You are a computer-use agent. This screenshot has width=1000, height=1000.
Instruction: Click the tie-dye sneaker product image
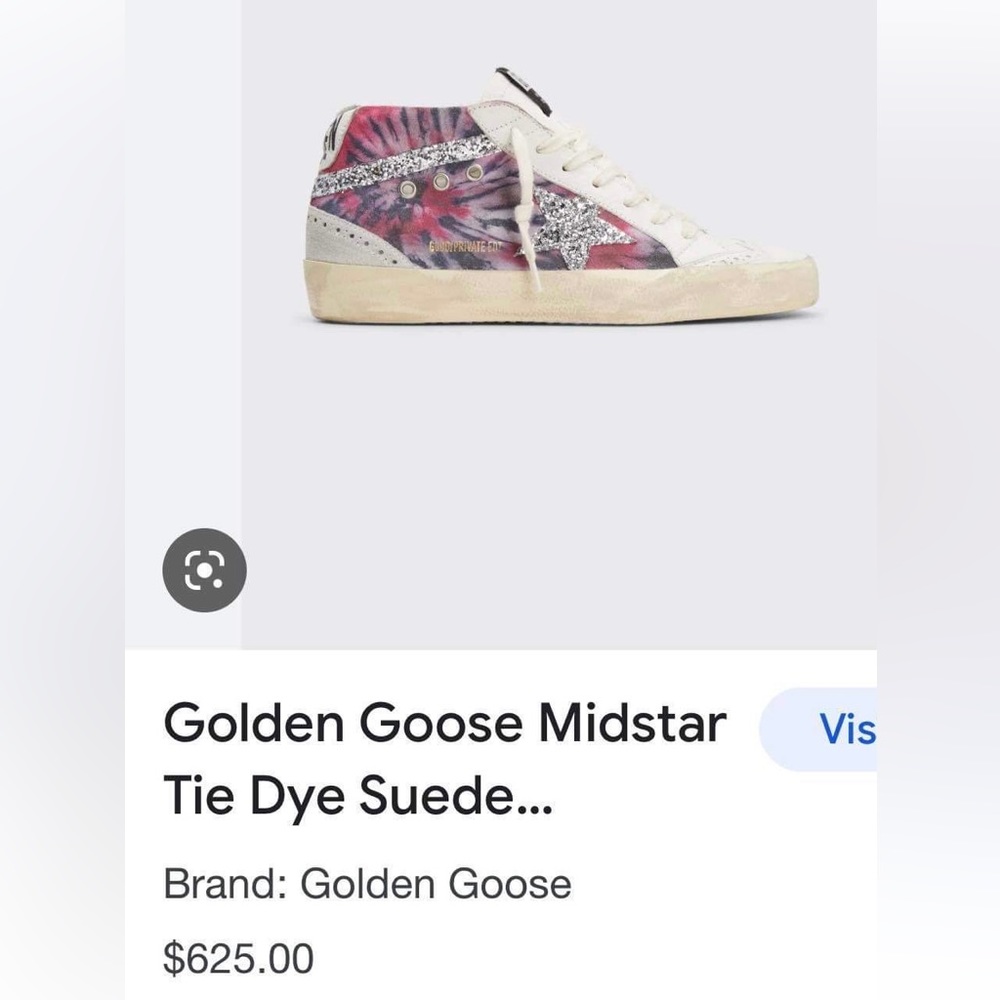560,200
